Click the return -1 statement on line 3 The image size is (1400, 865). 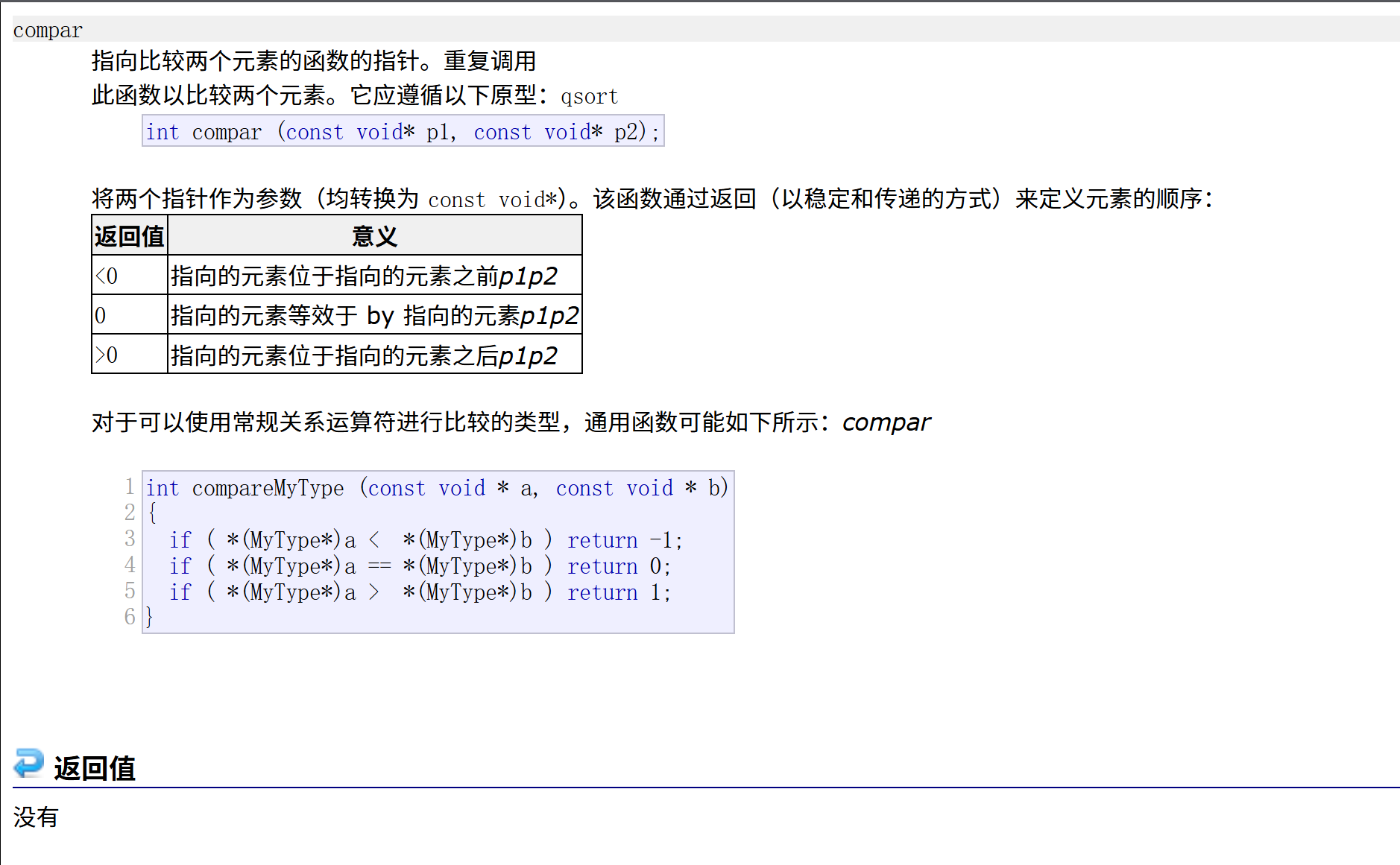tap(623, 539)
